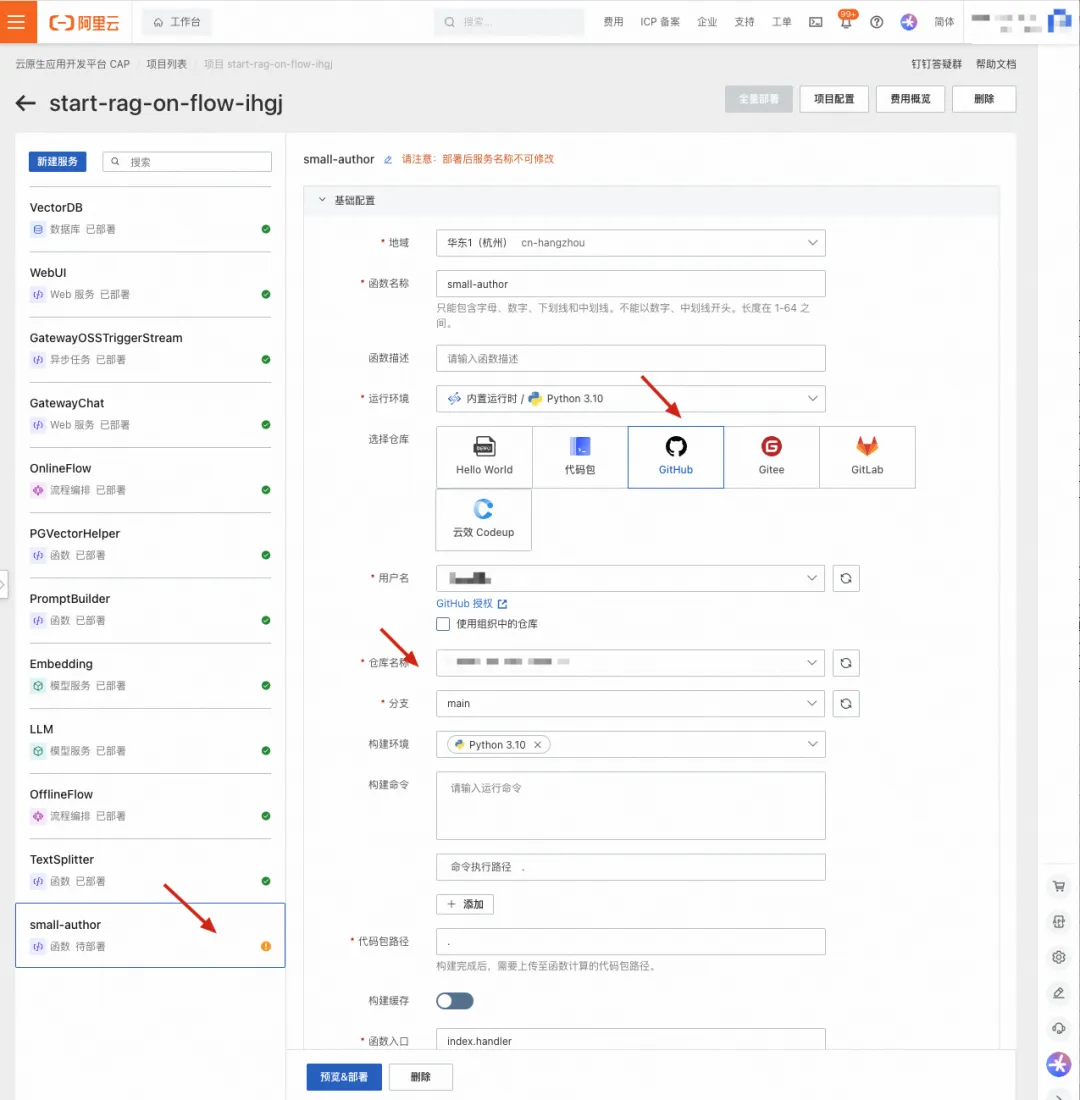Open the AI assistant icon in top bar

[x=909, y=22]
